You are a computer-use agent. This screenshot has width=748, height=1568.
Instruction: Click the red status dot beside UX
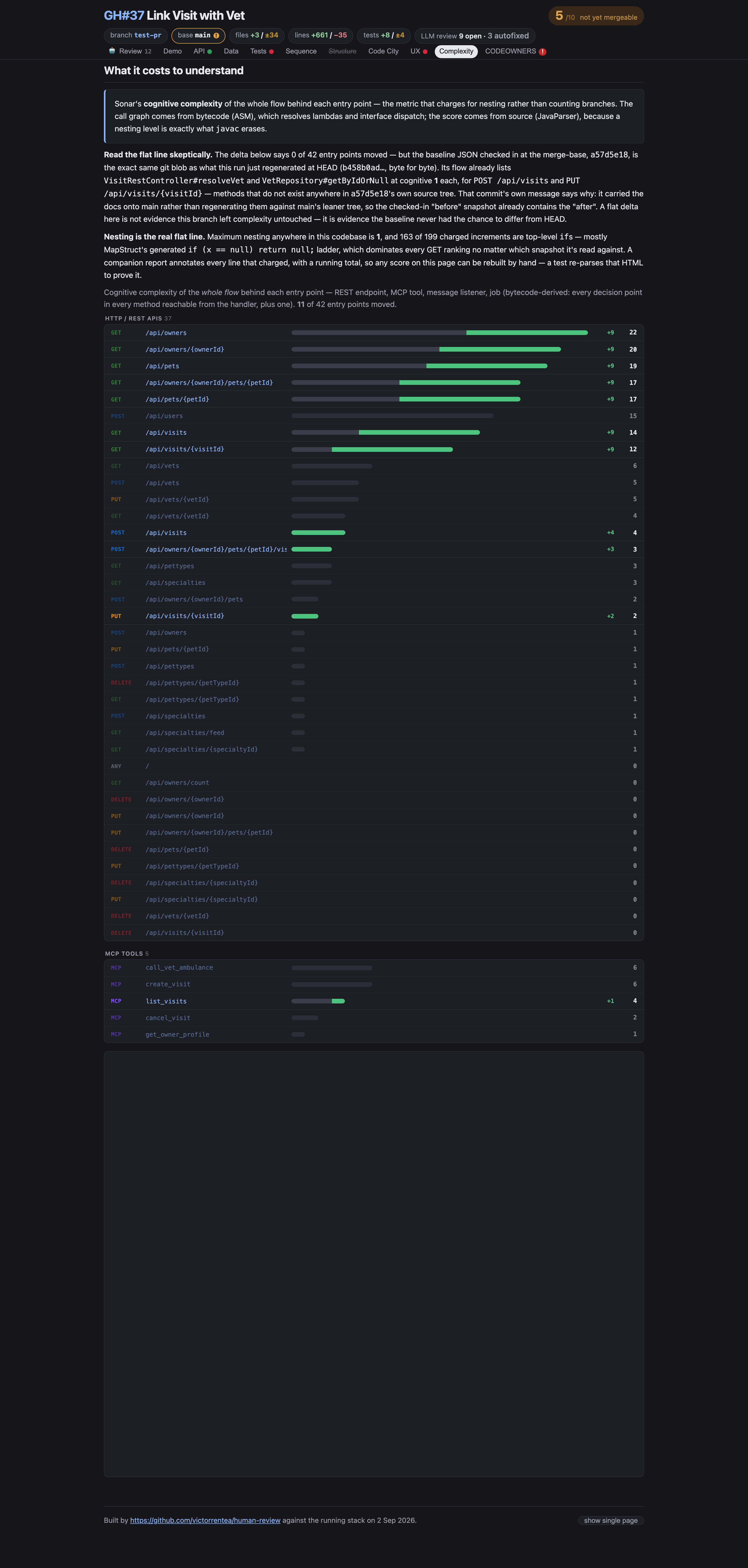[425, 52]
